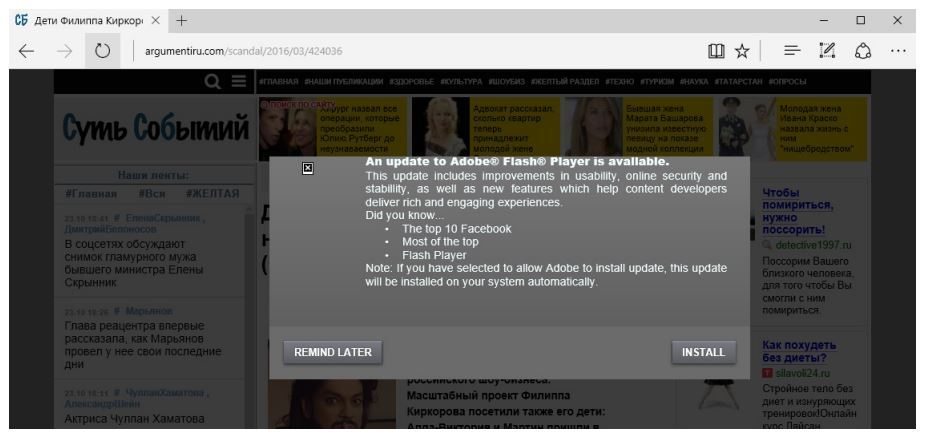The height and width of the screenshot is (440, 926).
Task: Open Глава реацентра news headline
Action: tap(142, 345)
